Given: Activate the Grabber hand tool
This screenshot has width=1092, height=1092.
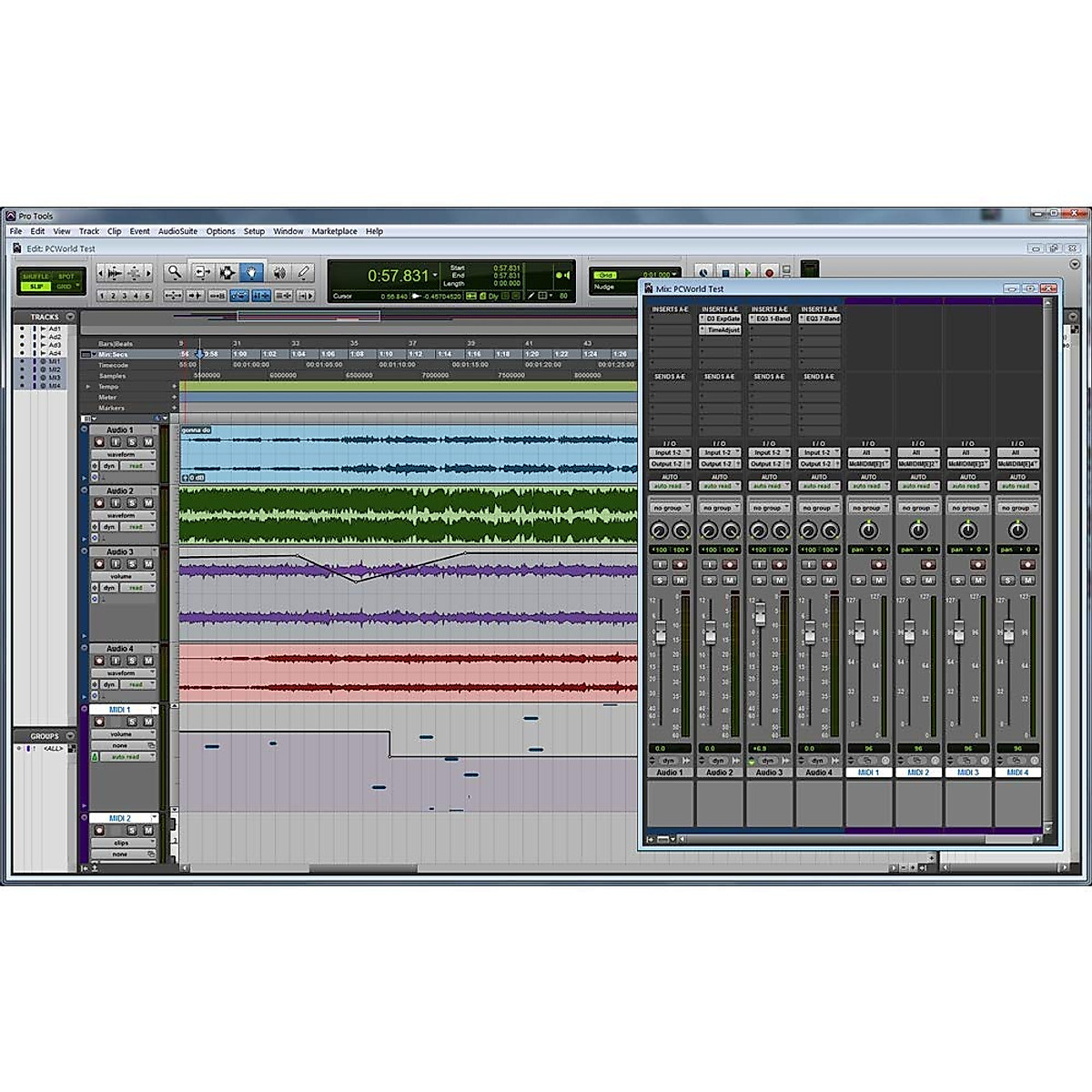Looking at the screenshot, I should click(x=252, y=272).
